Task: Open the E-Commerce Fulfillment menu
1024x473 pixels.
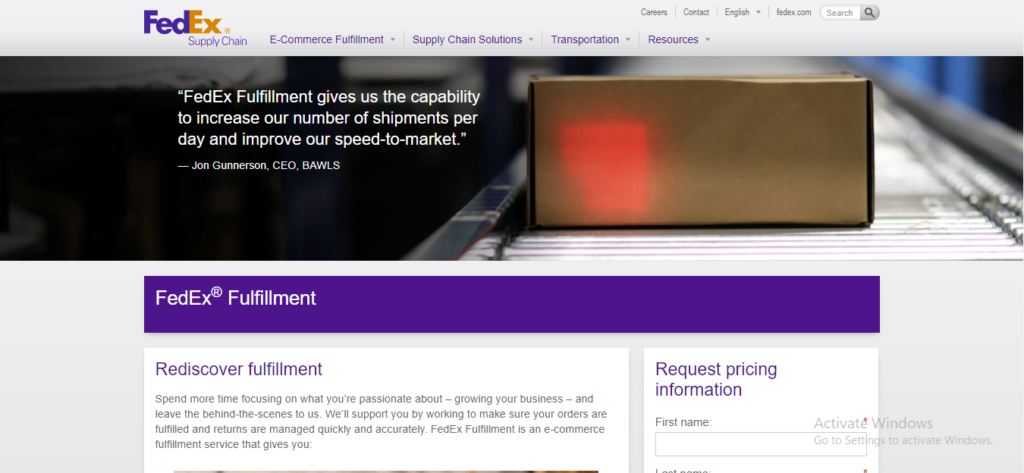Action: tap(327, 39)
